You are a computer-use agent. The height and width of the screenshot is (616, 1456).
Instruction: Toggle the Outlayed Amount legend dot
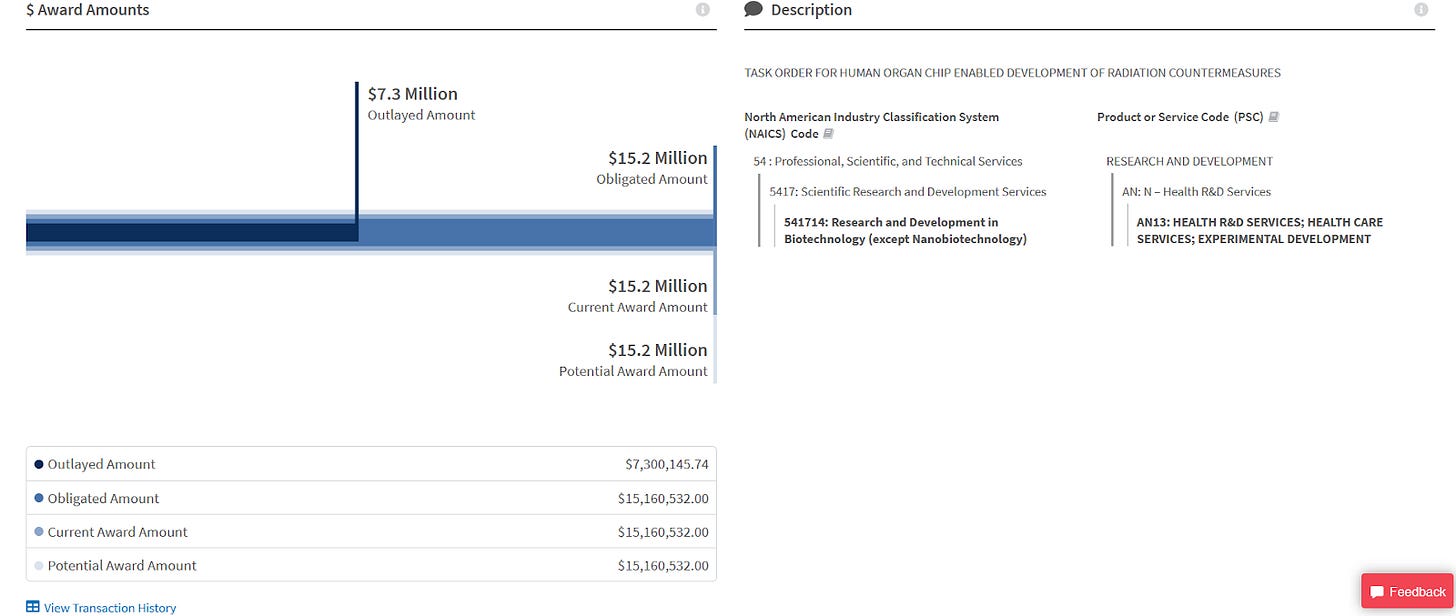click(x=37, y=463)
